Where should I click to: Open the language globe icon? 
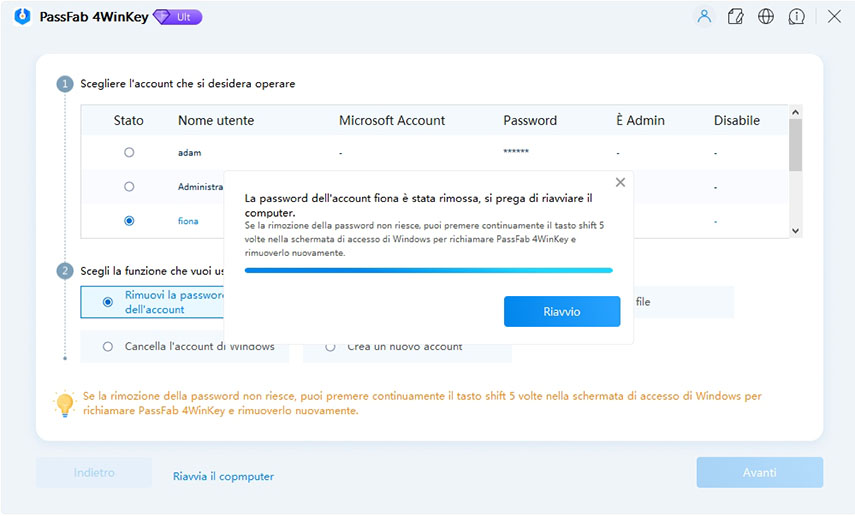(x=766, y=17)
